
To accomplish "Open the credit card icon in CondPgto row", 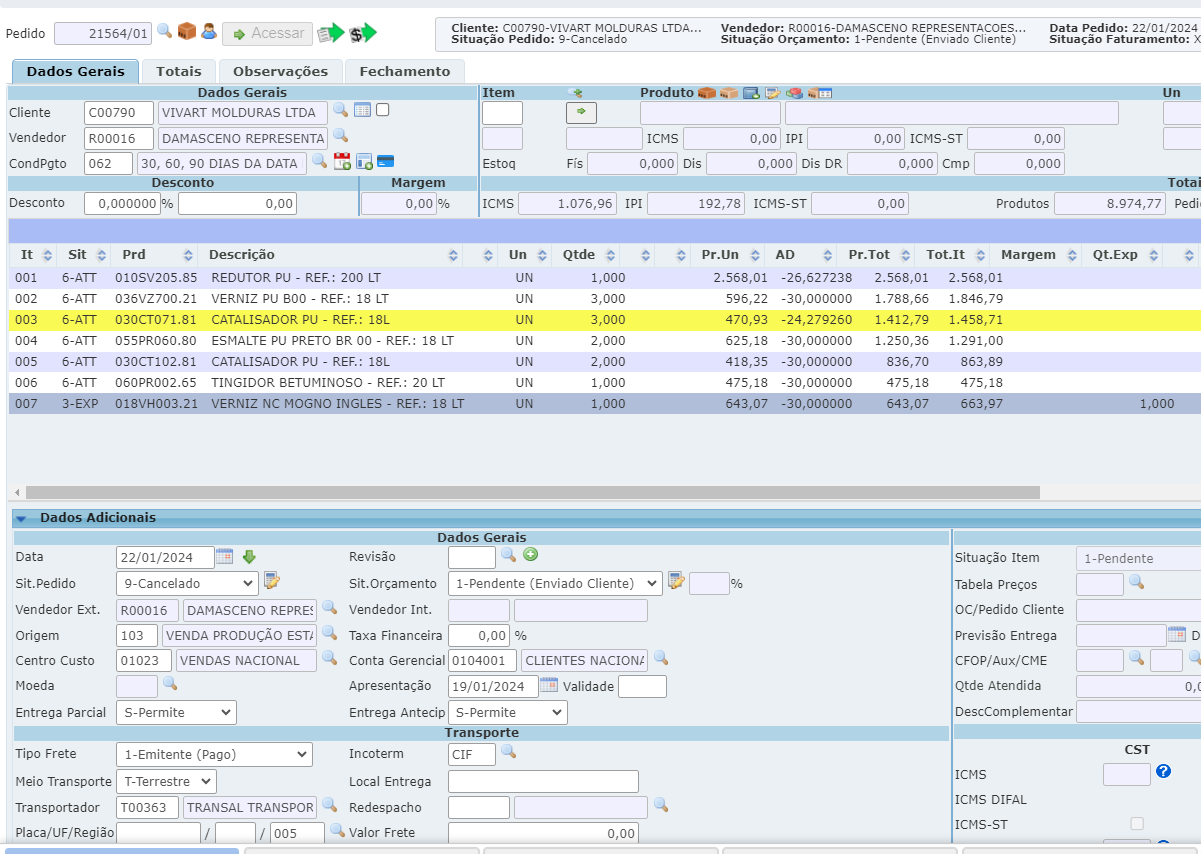I will [385, 161].
